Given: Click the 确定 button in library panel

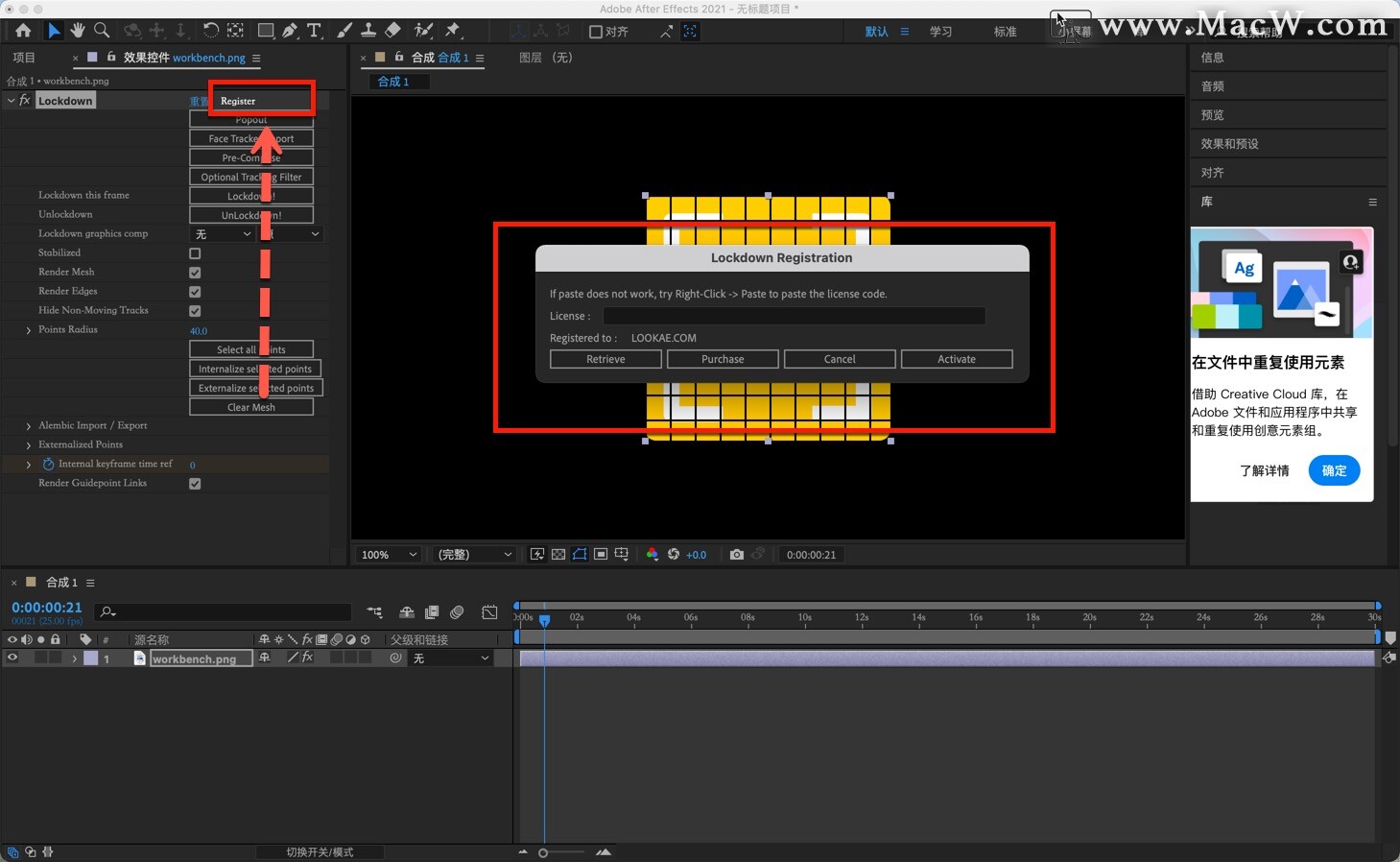Looking at the screenshot, I should [x=1334, y=470].
